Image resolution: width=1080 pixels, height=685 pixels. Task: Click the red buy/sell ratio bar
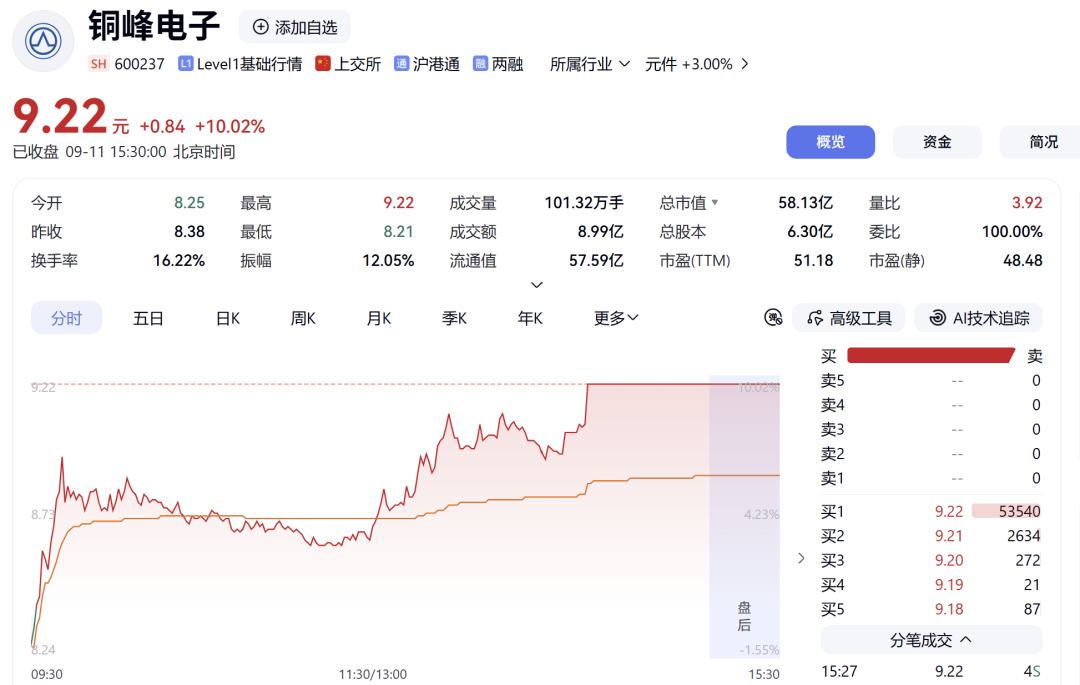[931, 355]
